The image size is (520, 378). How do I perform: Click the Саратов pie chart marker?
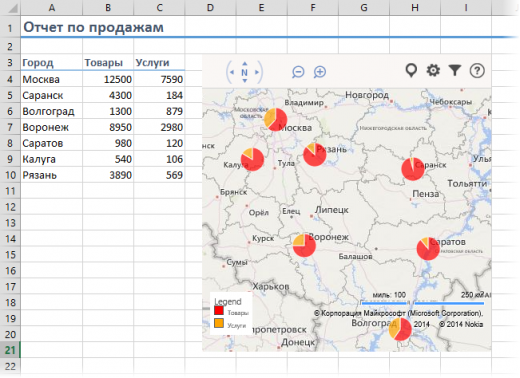coord(428,248)
